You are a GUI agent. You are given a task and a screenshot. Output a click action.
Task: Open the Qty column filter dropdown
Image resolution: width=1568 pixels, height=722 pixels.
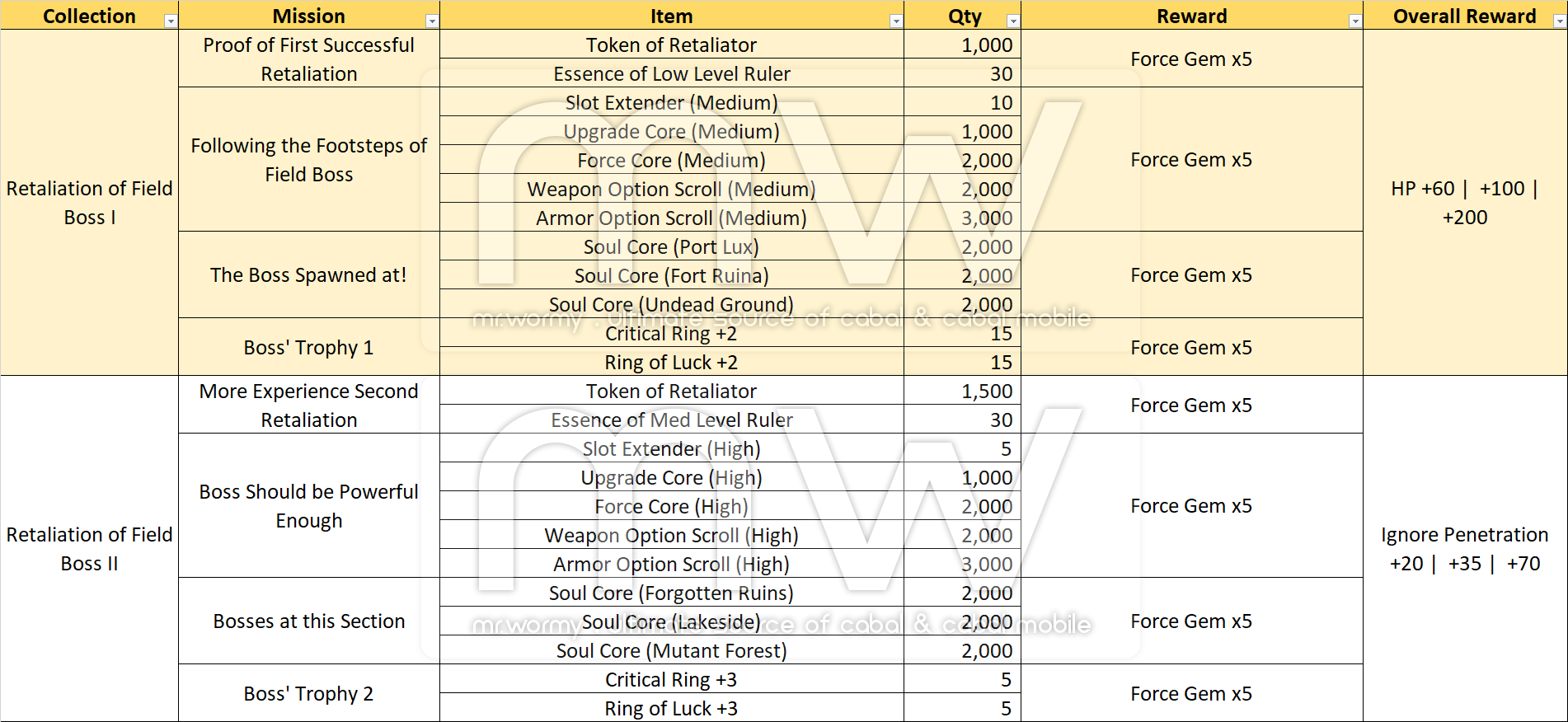click(1013, 21)
